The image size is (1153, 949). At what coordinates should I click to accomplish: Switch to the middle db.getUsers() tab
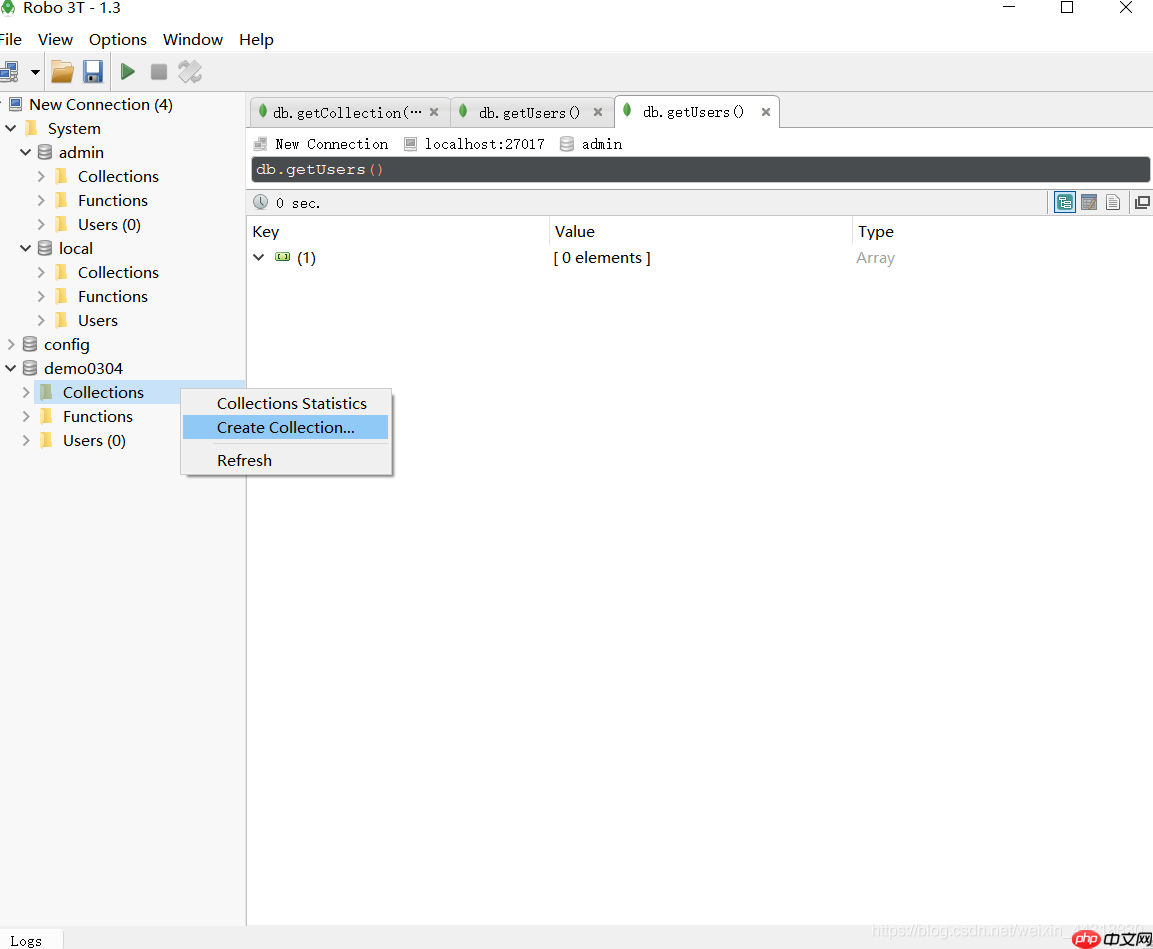coord(528,113)
